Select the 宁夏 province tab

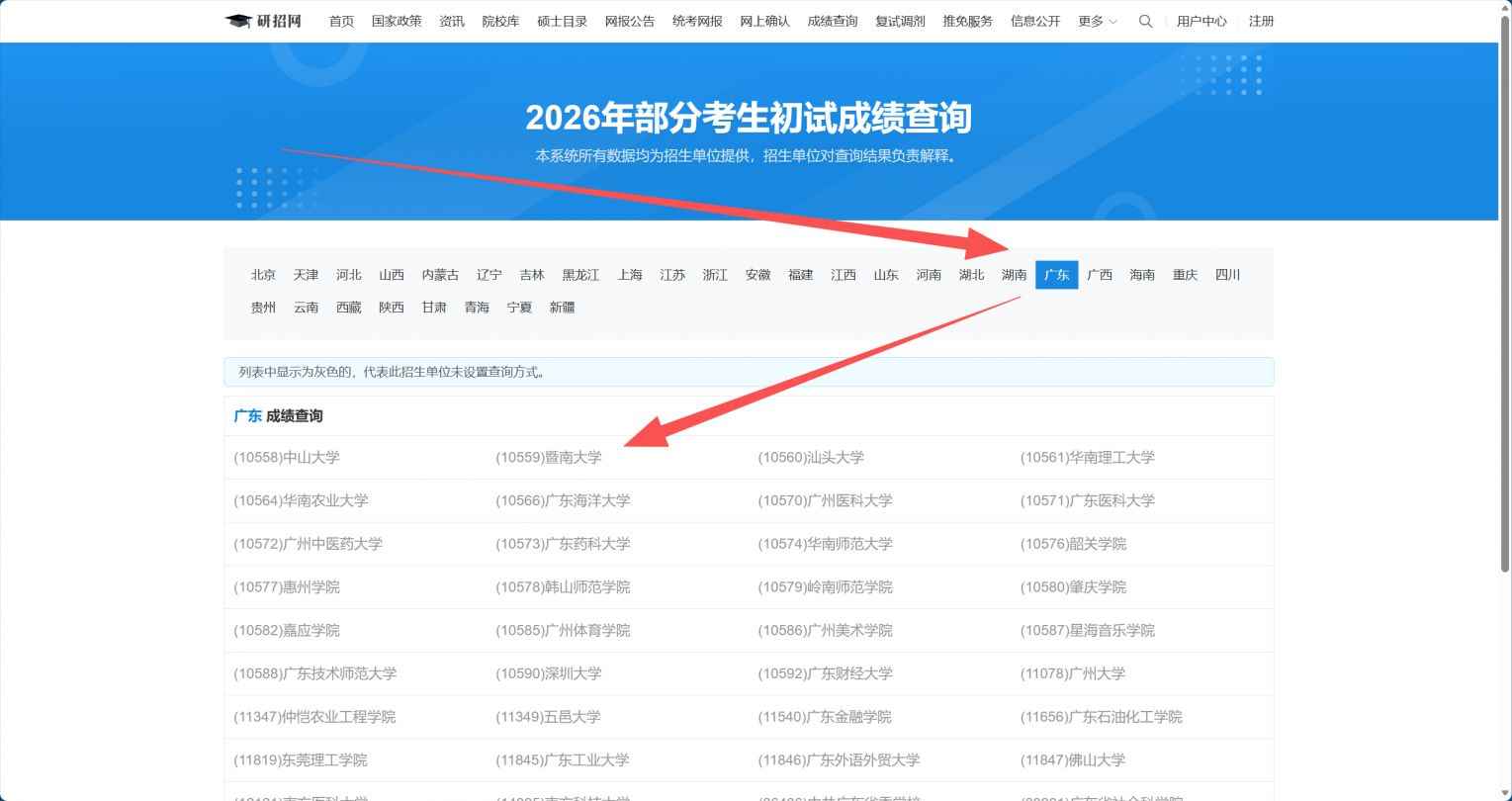point(519,308)
